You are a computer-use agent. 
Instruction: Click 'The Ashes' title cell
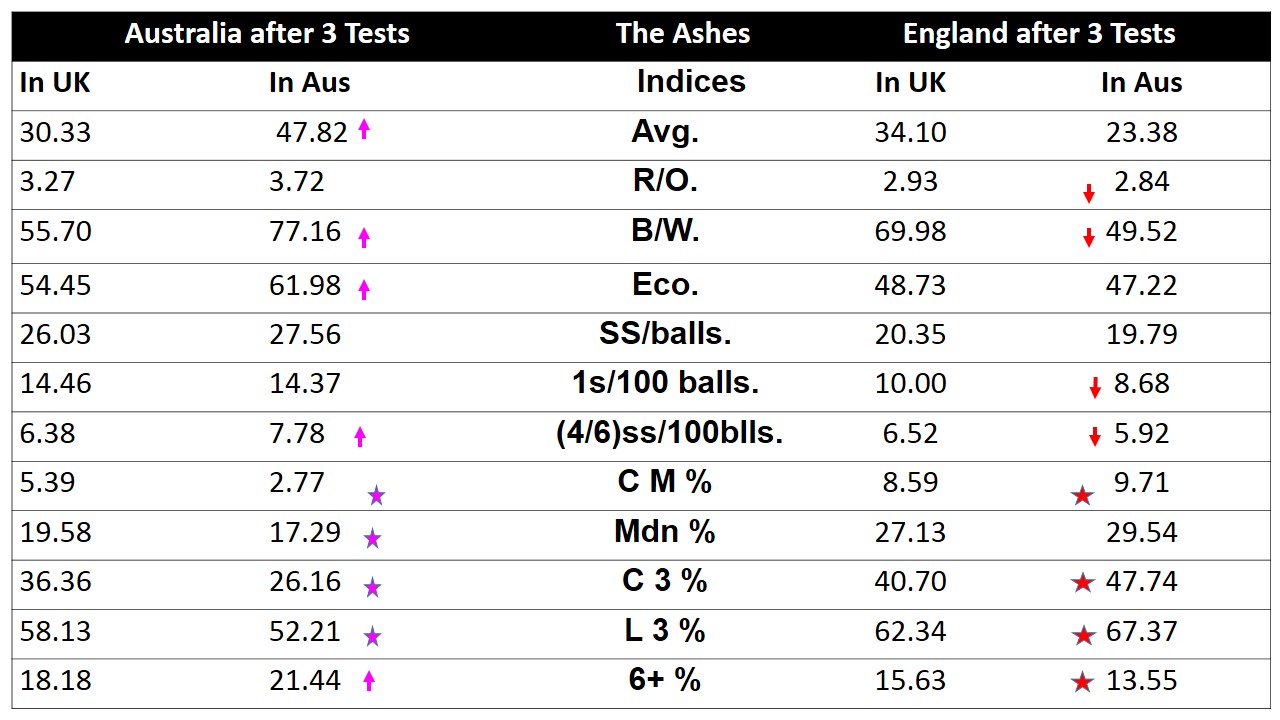pos(683,34)
